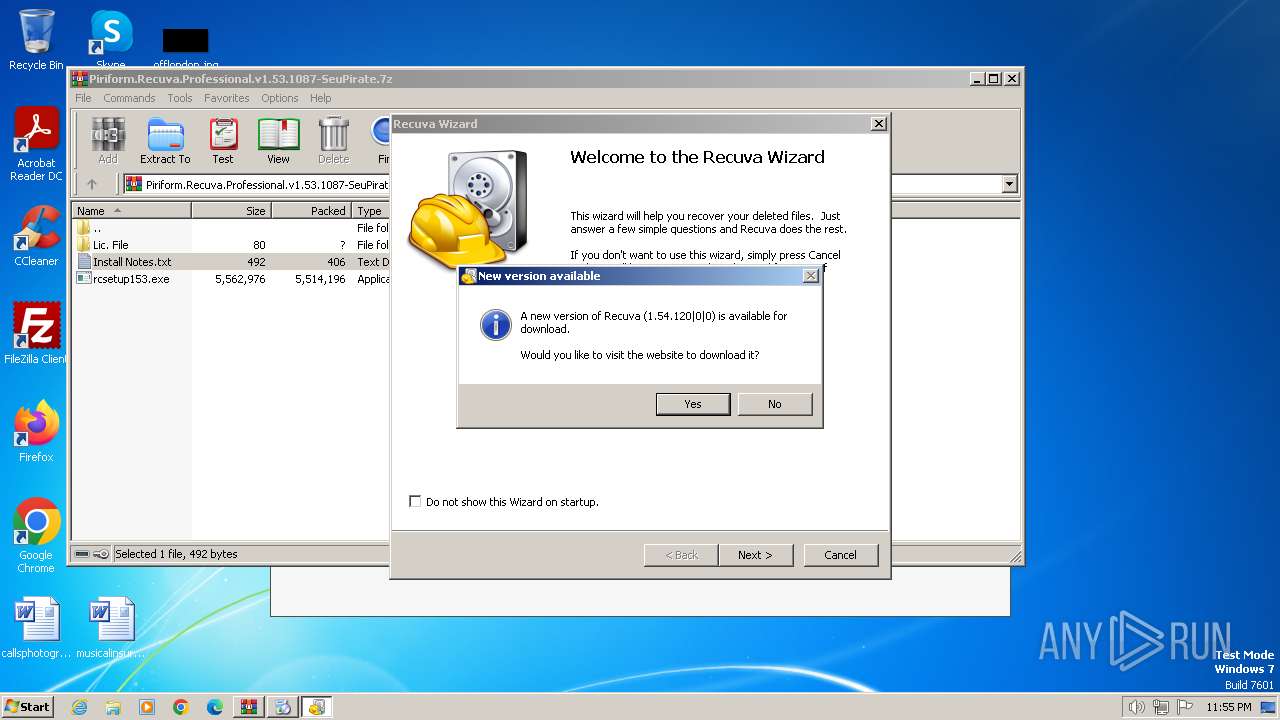Click the disk icon in WinRAR status bar
Viewport: 1280px width, 720px height.
click(82, 554)
